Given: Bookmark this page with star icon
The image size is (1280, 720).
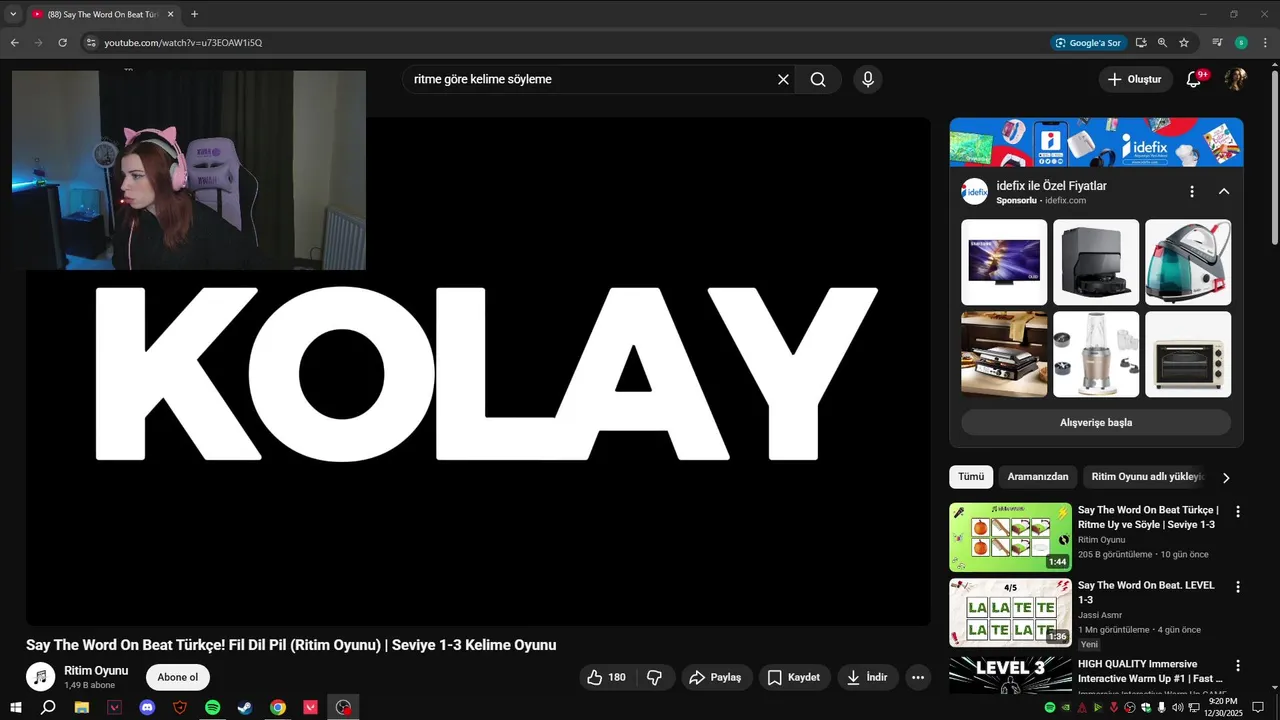Looking at the screenshot, I should tap(1184, 43).
